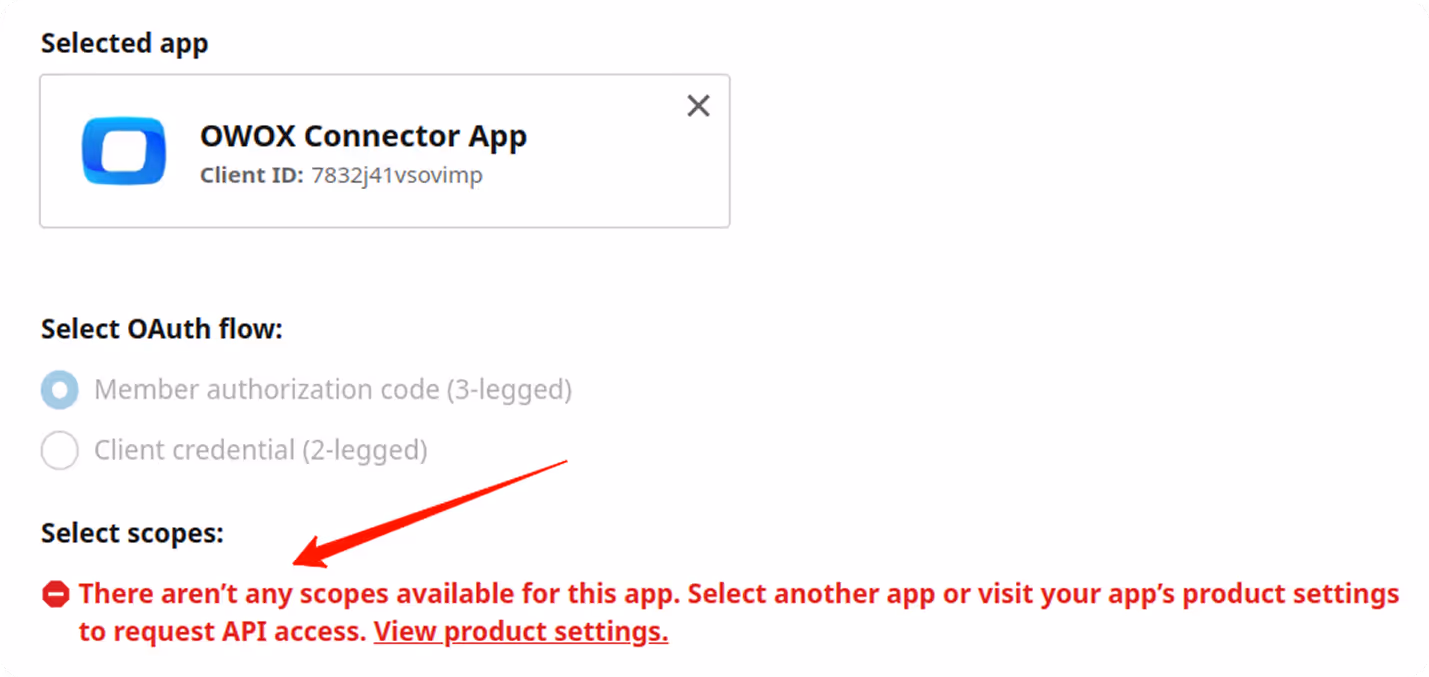Click the Selected app heading
Image resolution: width=1429 pixels, height=677 pixels.
[124, 43]
